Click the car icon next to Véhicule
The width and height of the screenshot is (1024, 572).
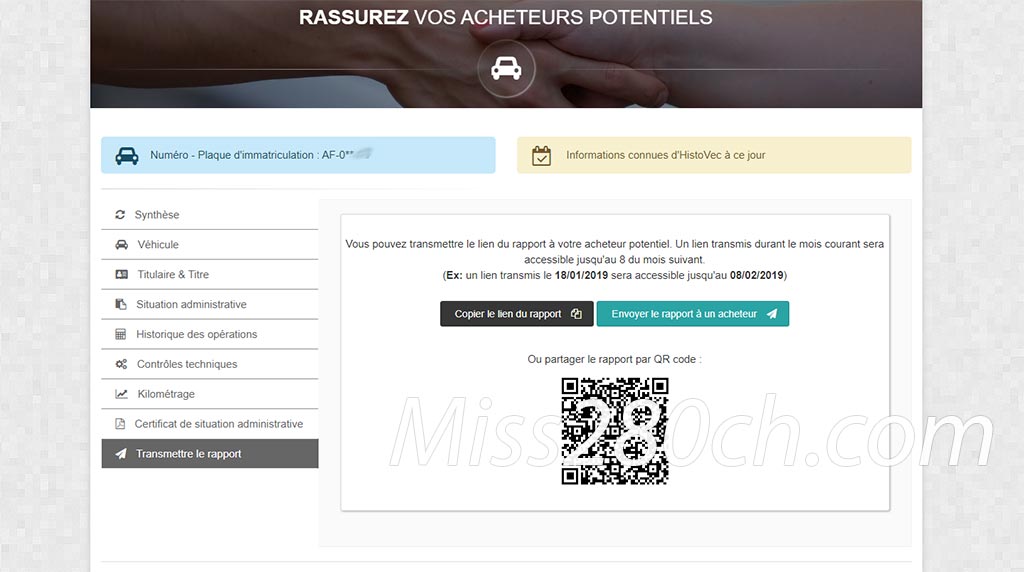121,245
